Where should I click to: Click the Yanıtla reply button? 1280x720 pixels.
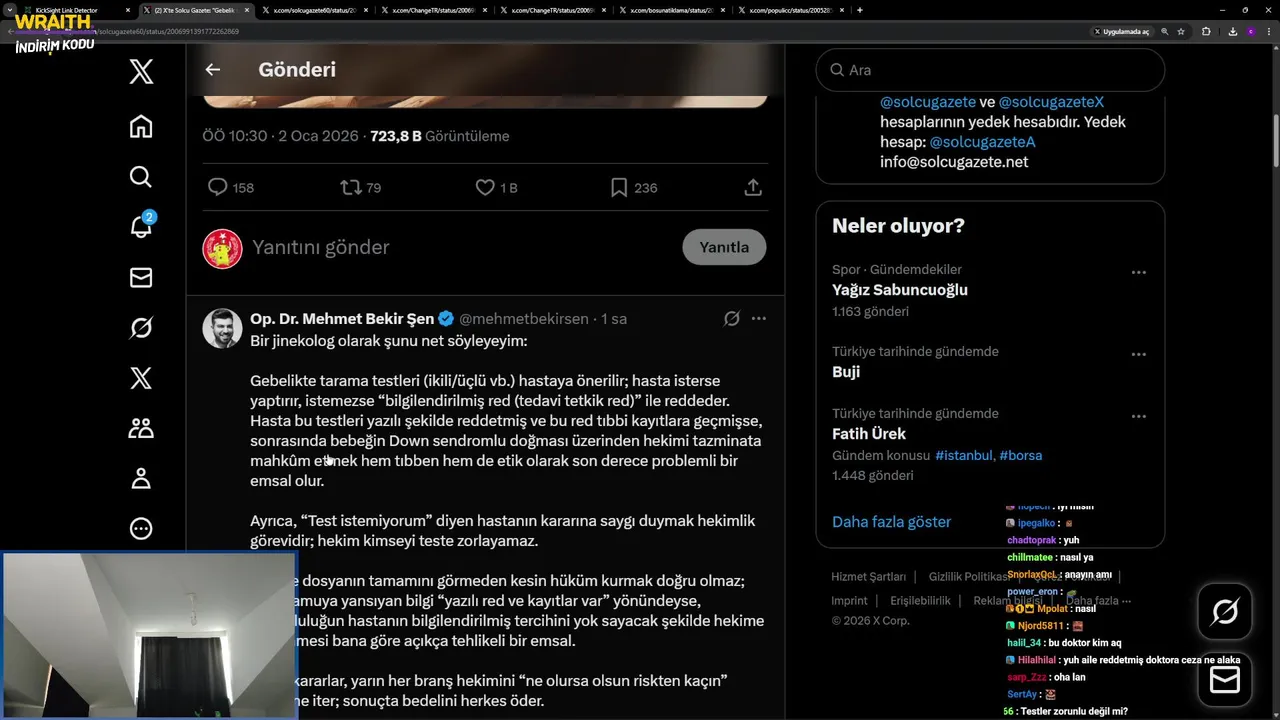click(x=724, y=247)
